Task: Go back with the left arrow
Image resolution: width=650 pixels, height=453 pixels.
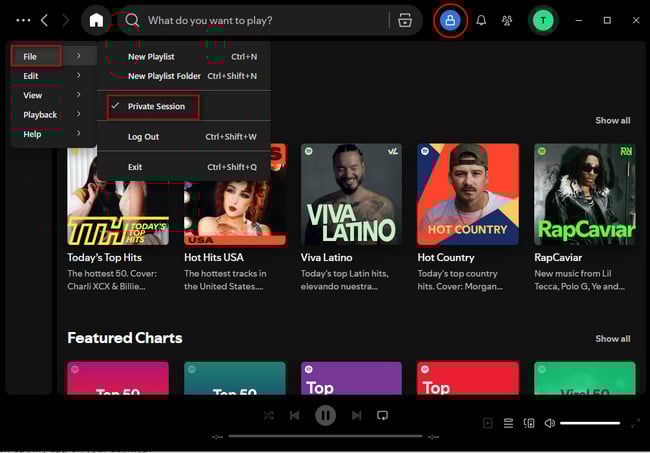Action: [x=45, y=20]
